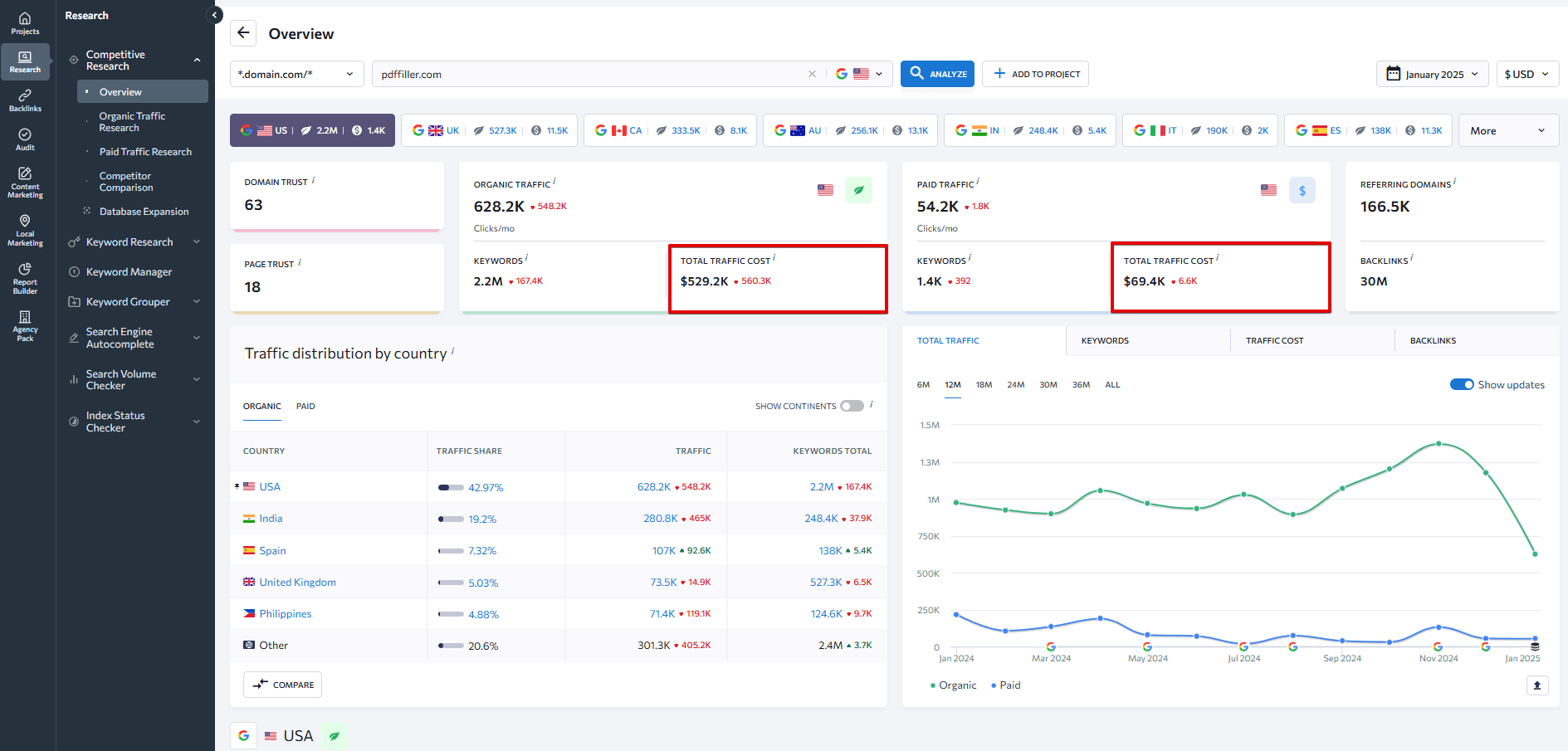Click the Google update marker at Nov 2024
This screenshot has width=1568, height=751.
1438,646
